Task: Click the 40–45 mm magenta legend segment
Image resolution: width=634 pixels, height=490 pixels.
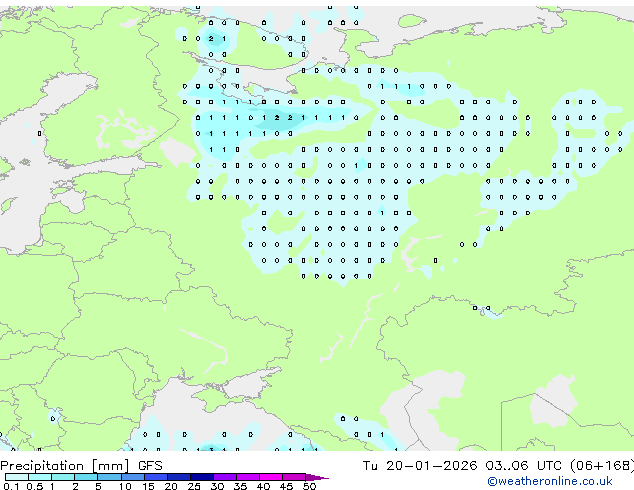Action: click(x=271, y=477)
